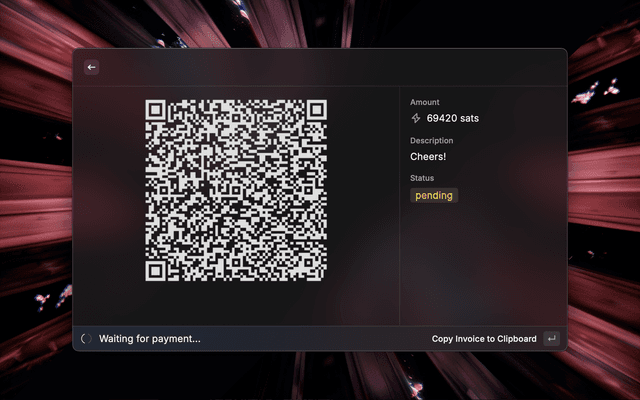Copy Invoice to Clipboard

[484, 339]
